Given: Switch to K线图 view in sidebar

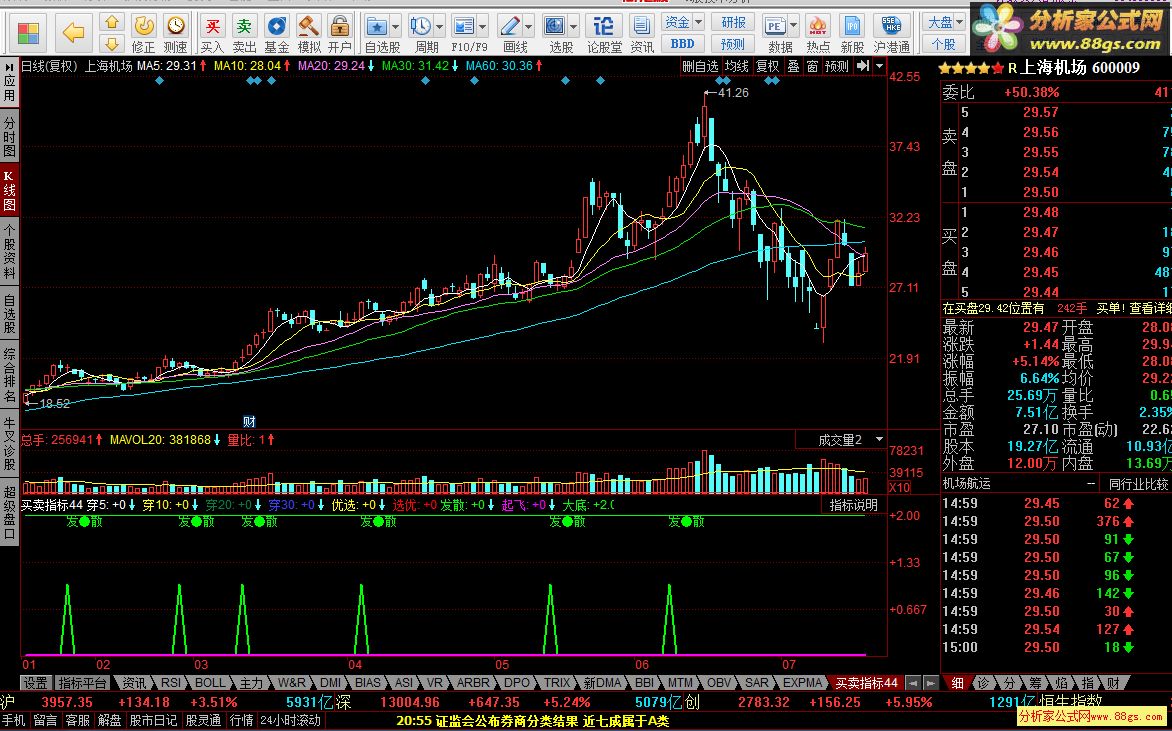Looking at the screenshot, I should pyautogui.click(x=9, y=190).
